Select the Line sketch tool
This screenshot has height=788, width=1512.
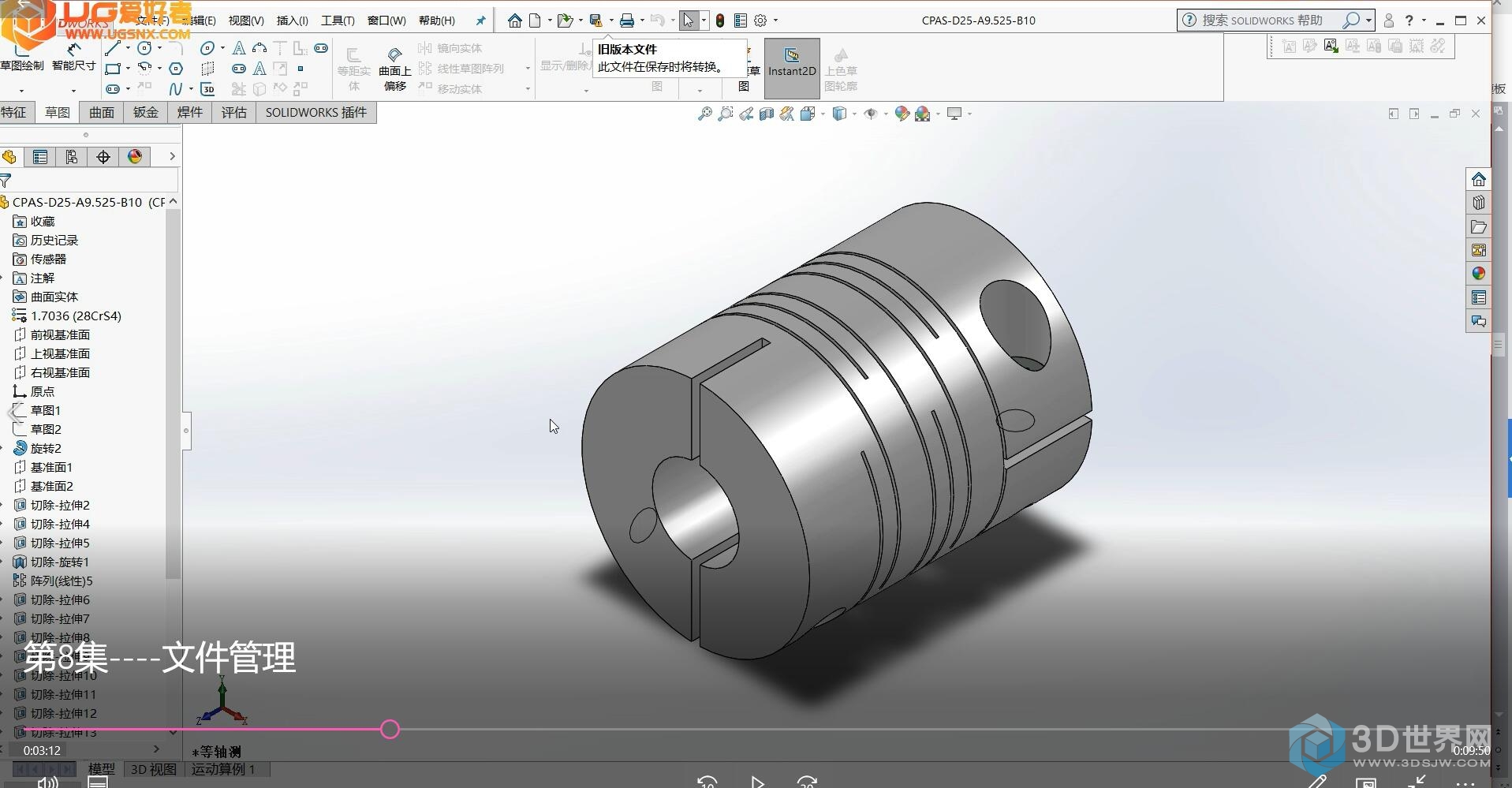pyautogui.click(x=113, y=48)
